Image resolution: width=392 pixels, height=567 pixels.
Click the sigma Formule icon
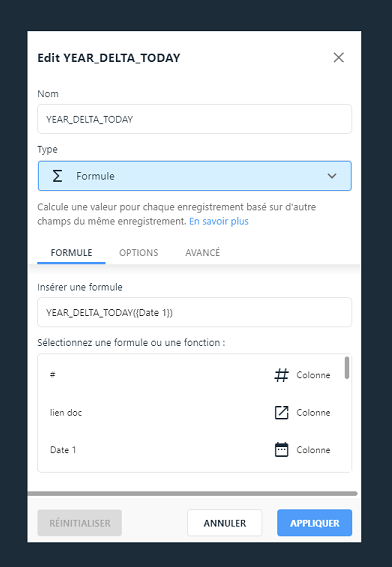click(x=57, y=176)
